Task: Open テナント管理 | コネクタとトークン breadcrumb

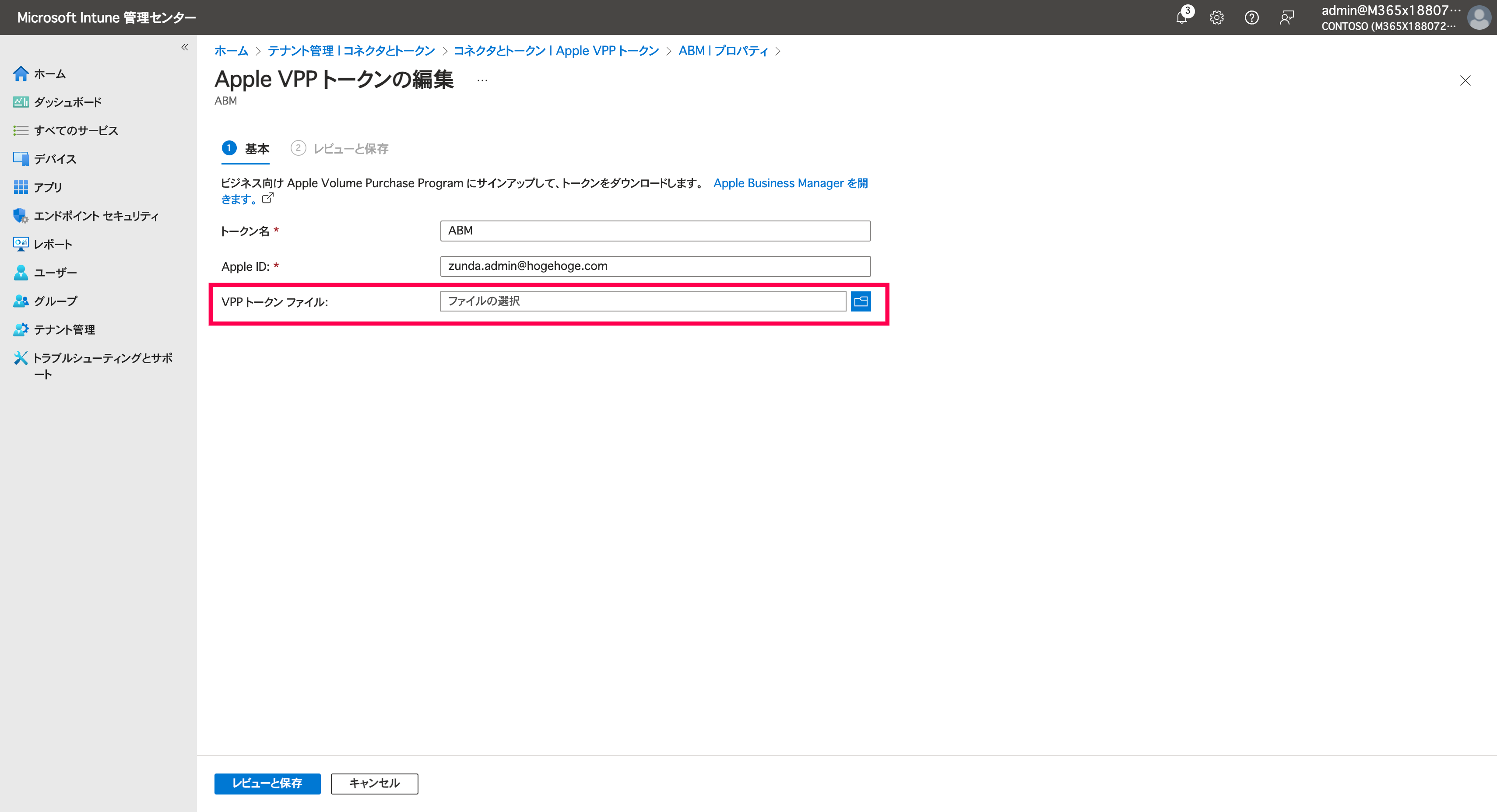Action: pos(351,51)
